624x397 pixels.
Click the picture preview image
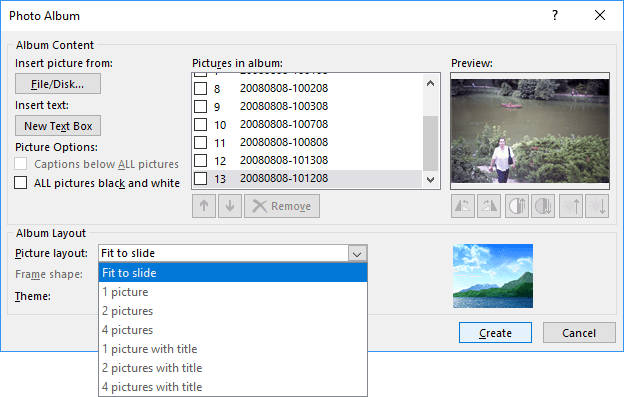530,131
